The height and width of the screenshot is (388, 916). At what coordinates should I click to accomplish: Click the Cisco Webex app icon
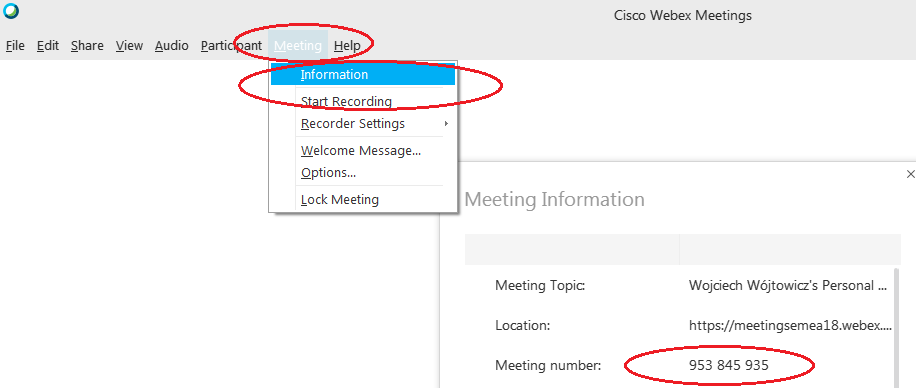pyautogui.click(x=11, y=11)
